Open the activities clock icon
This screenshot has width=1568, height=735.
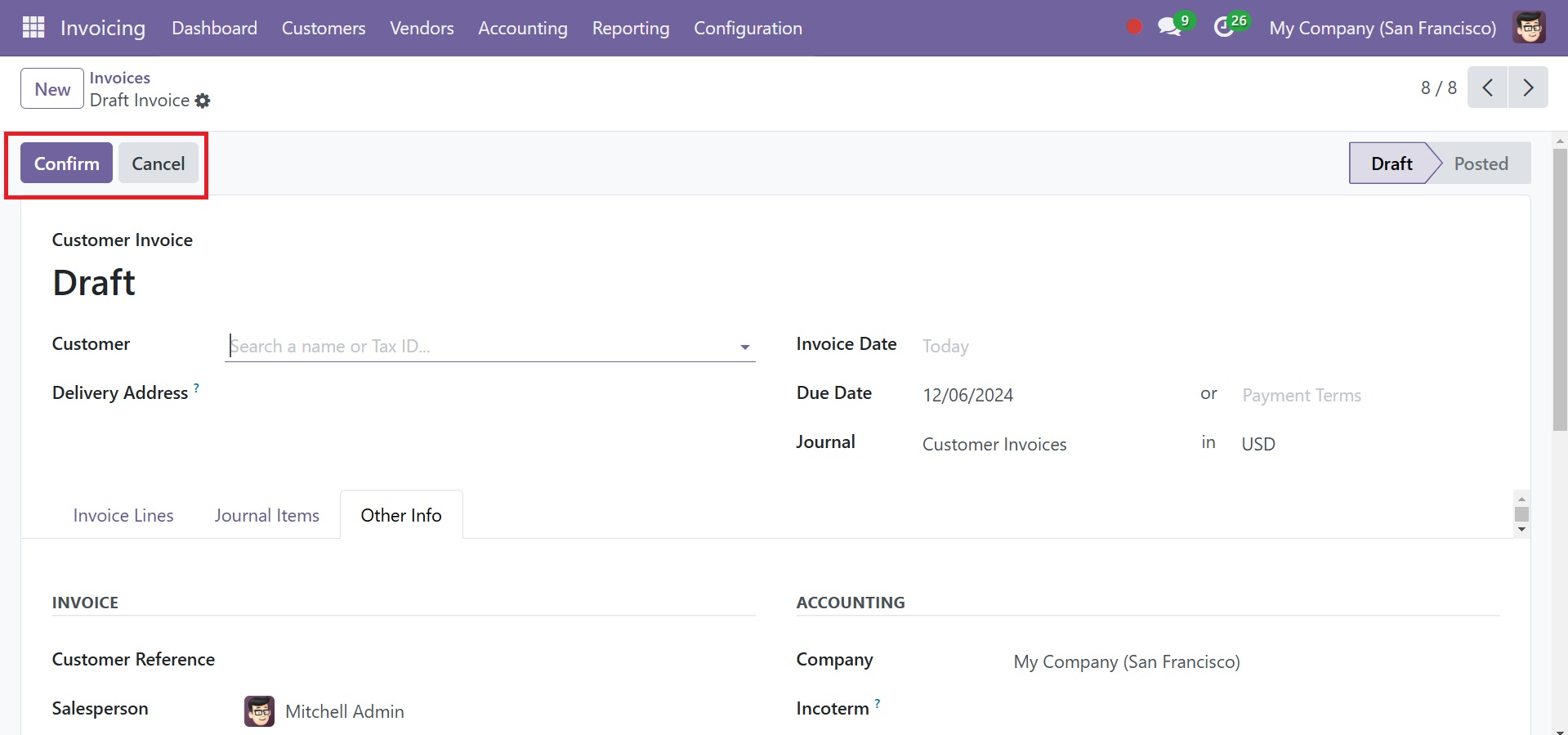pos(1223,27)
